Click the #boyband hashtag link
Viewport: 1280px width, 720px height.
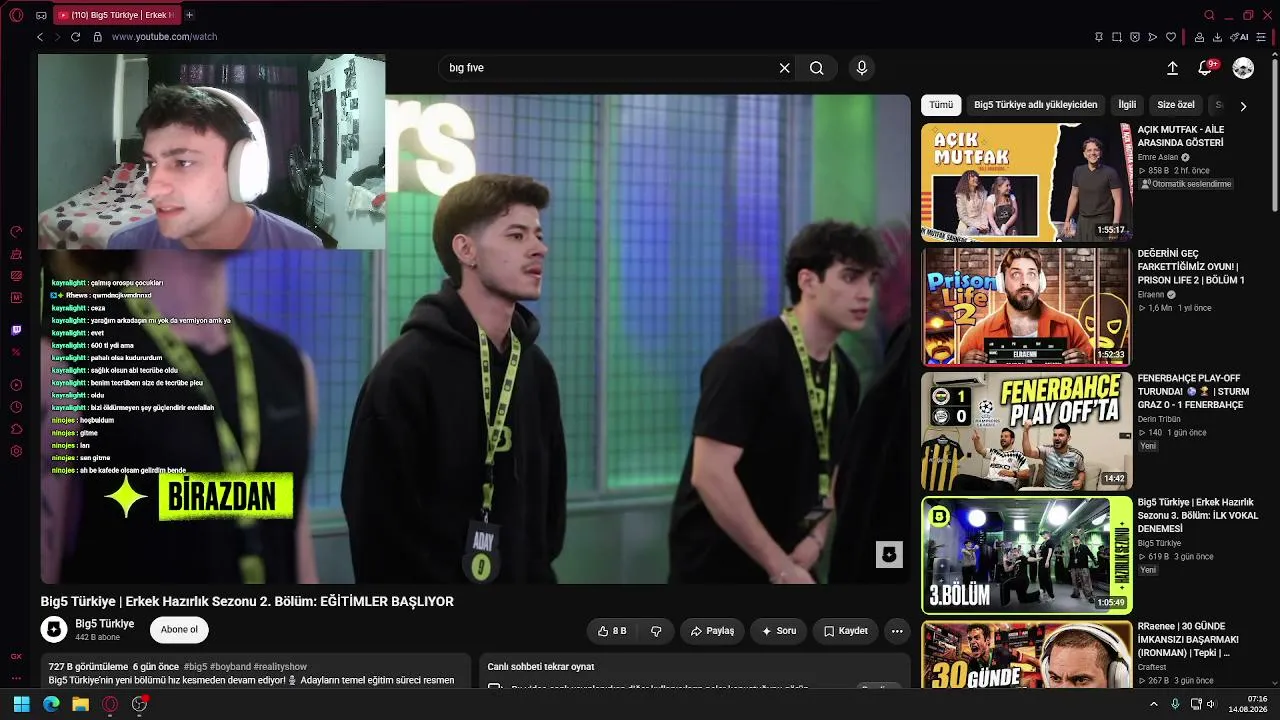click(x=230, y=667)
